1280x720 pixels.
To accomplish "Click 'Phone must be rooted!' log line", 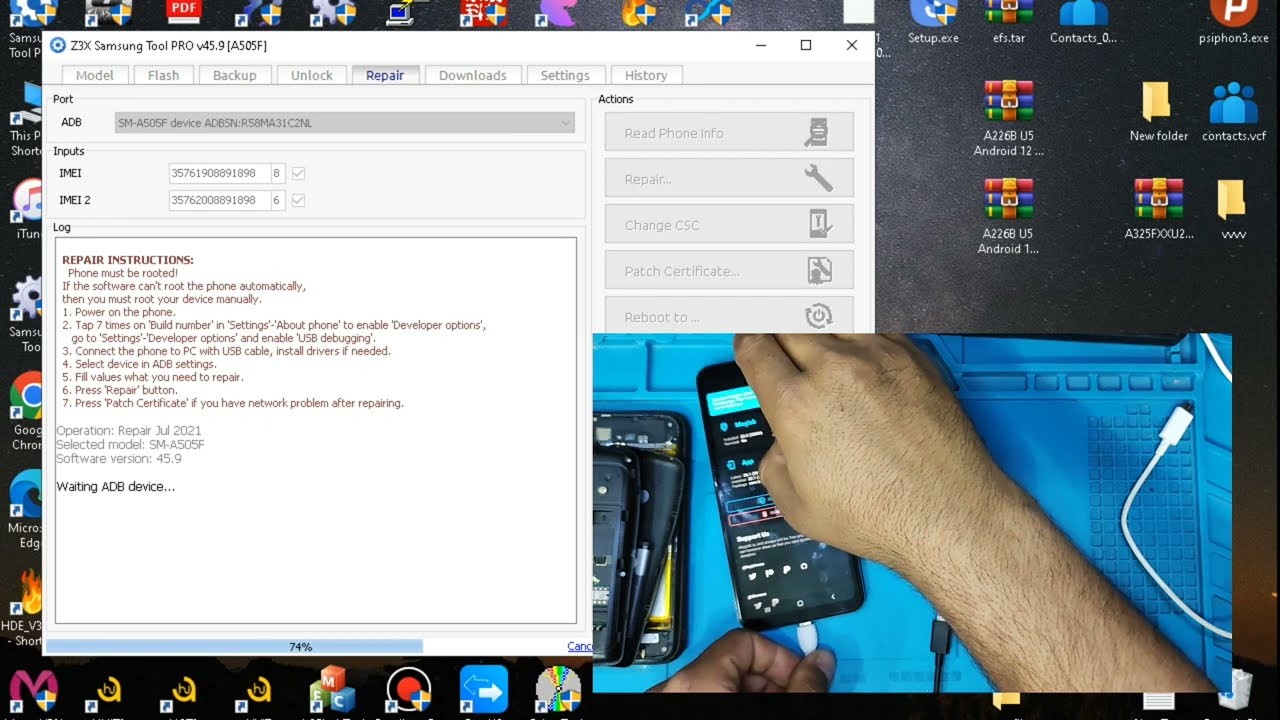I will [x=123, y=273].
